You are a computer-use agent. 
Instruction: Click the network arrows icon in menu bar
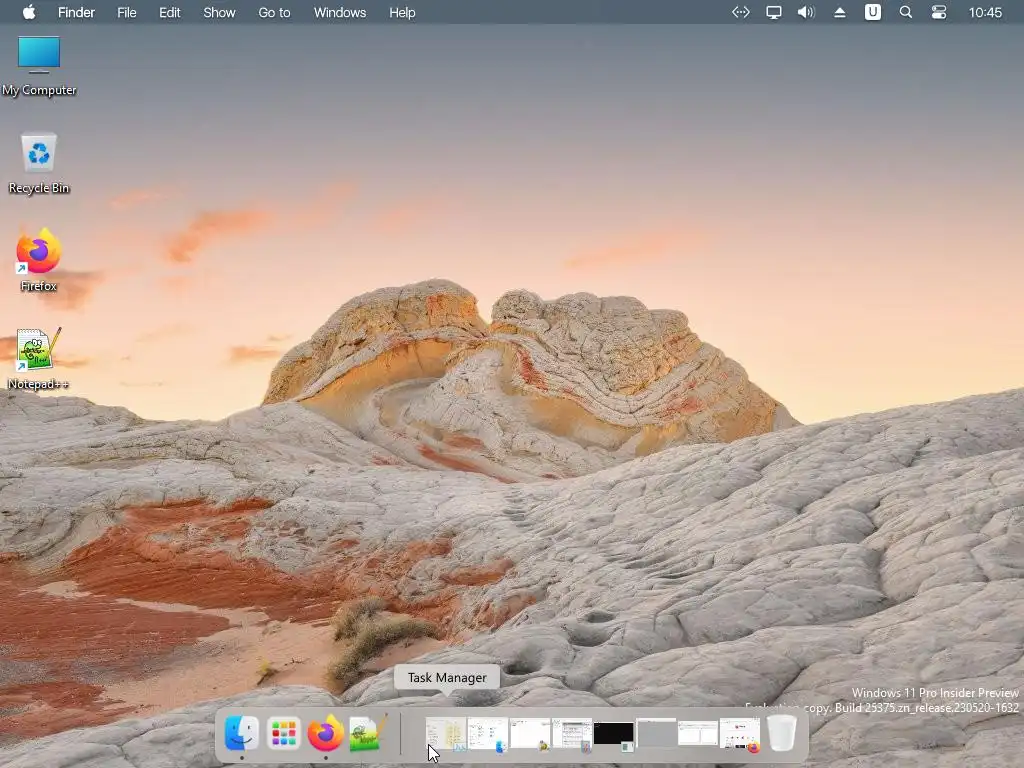[741, 12]
